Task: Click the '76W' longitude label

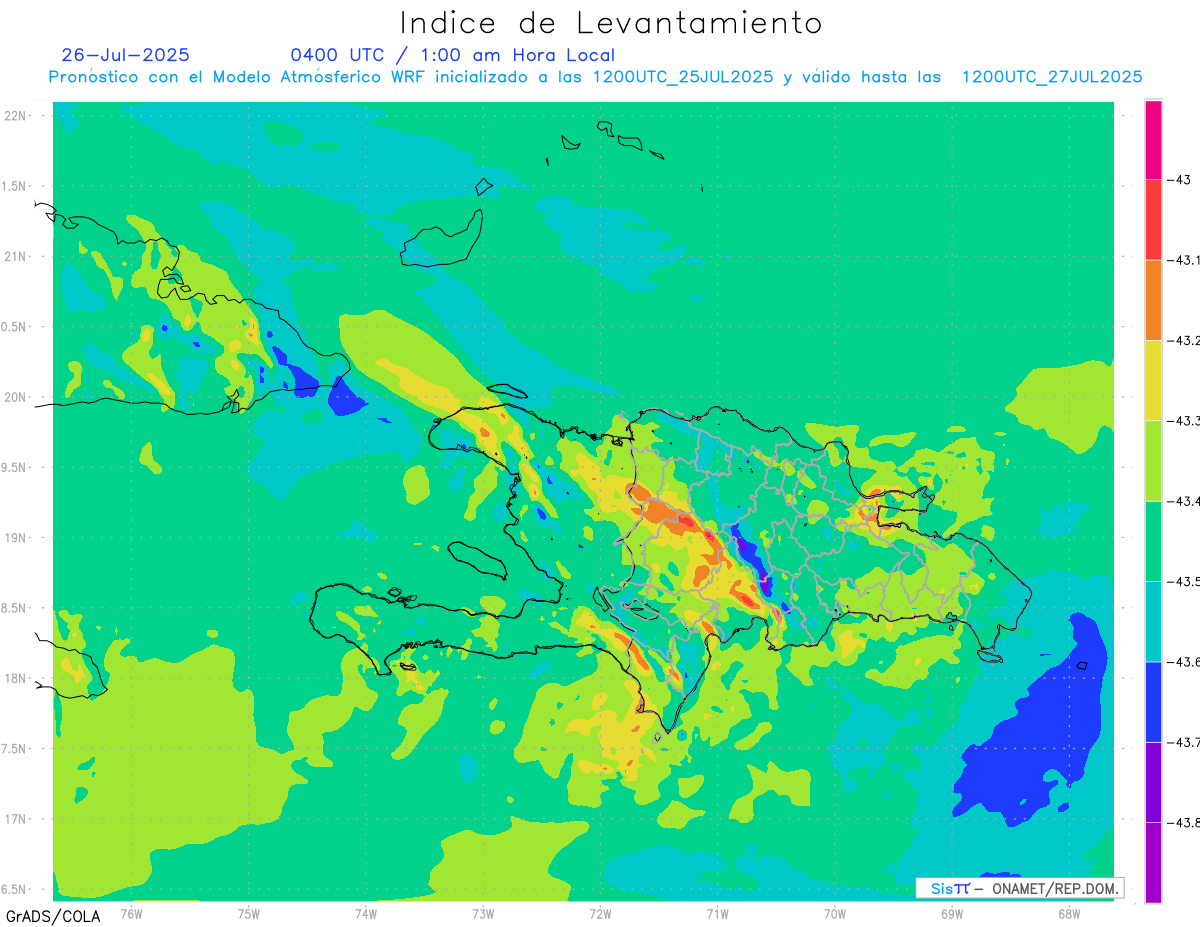Action: [x=131, y=913]
